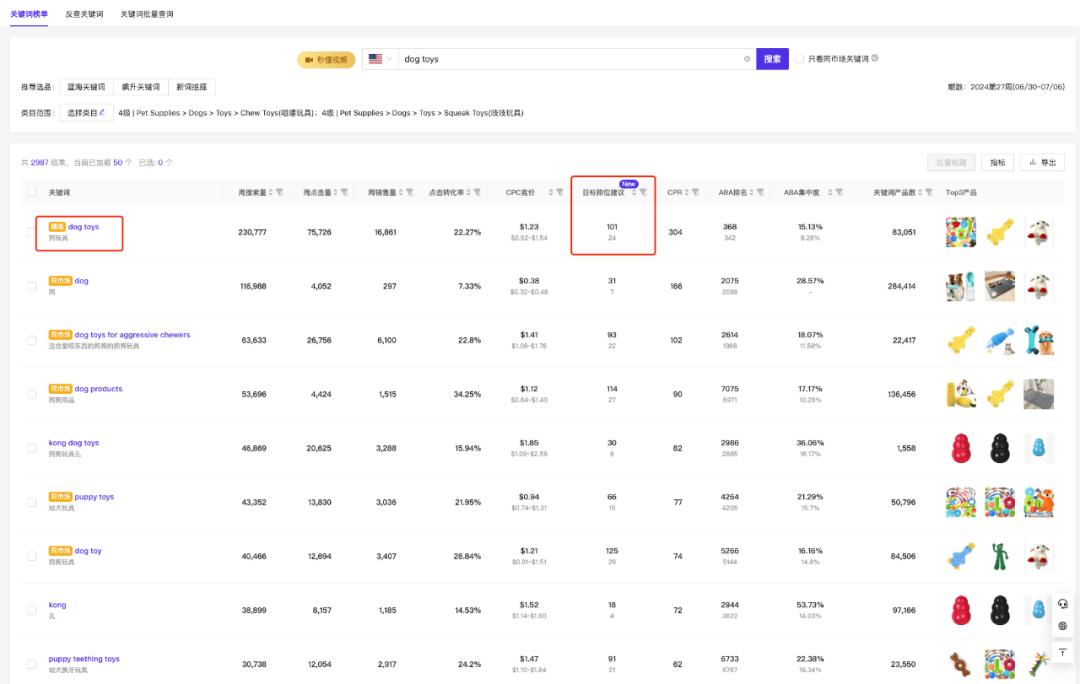Click the purple 搜索 button

click(x=772, y=59)
